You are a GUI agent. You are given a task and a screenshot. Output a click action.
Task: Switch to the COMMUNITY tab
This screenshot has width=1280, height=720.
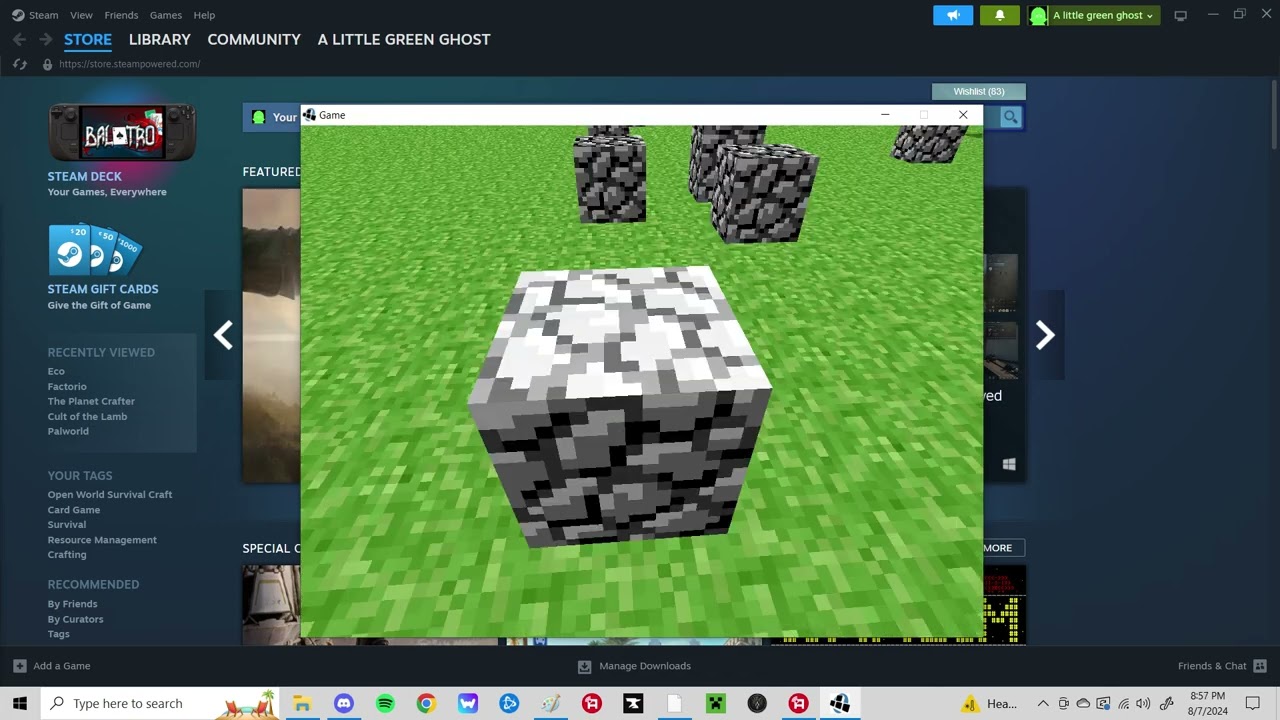tap(254, 40)
